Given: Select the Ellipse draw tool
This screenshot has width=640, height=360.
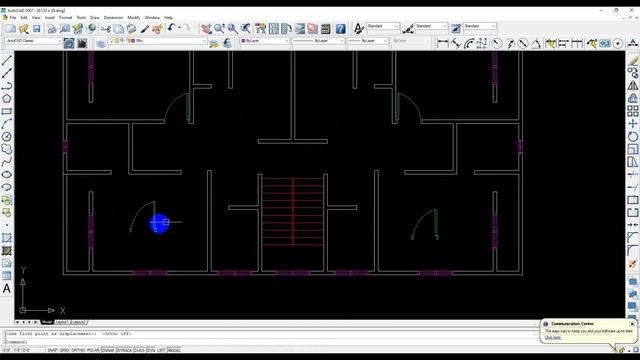Looking at the screenshot, I should (7, 174).
